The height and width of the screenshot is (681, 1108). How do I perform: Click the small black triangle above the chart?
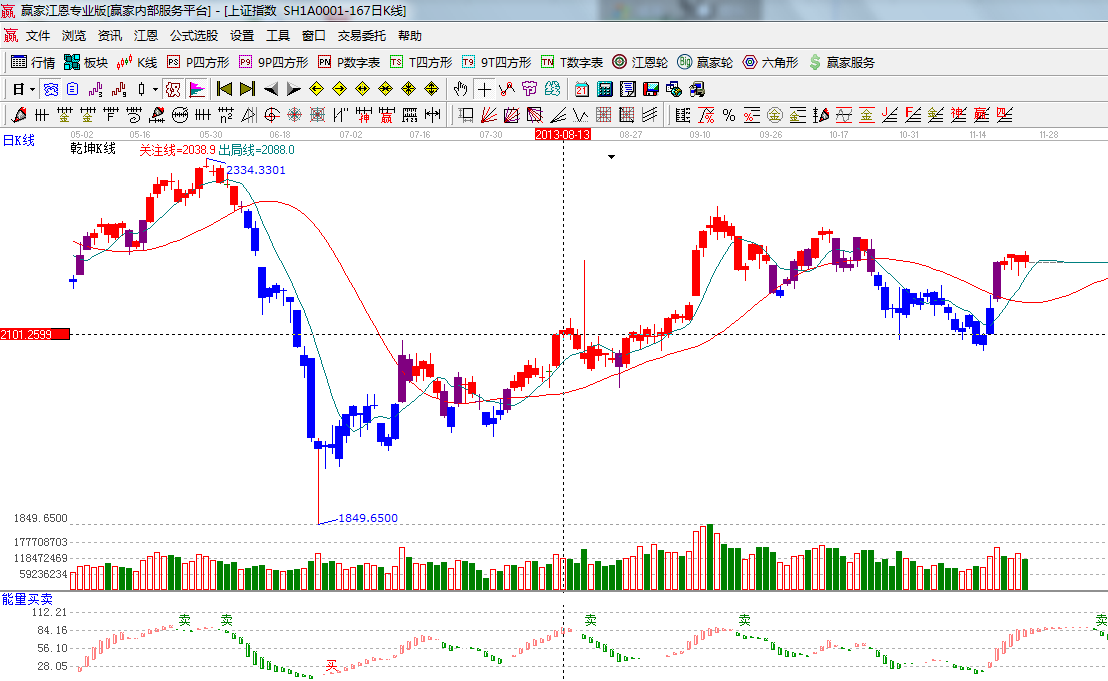click(611, 157)
